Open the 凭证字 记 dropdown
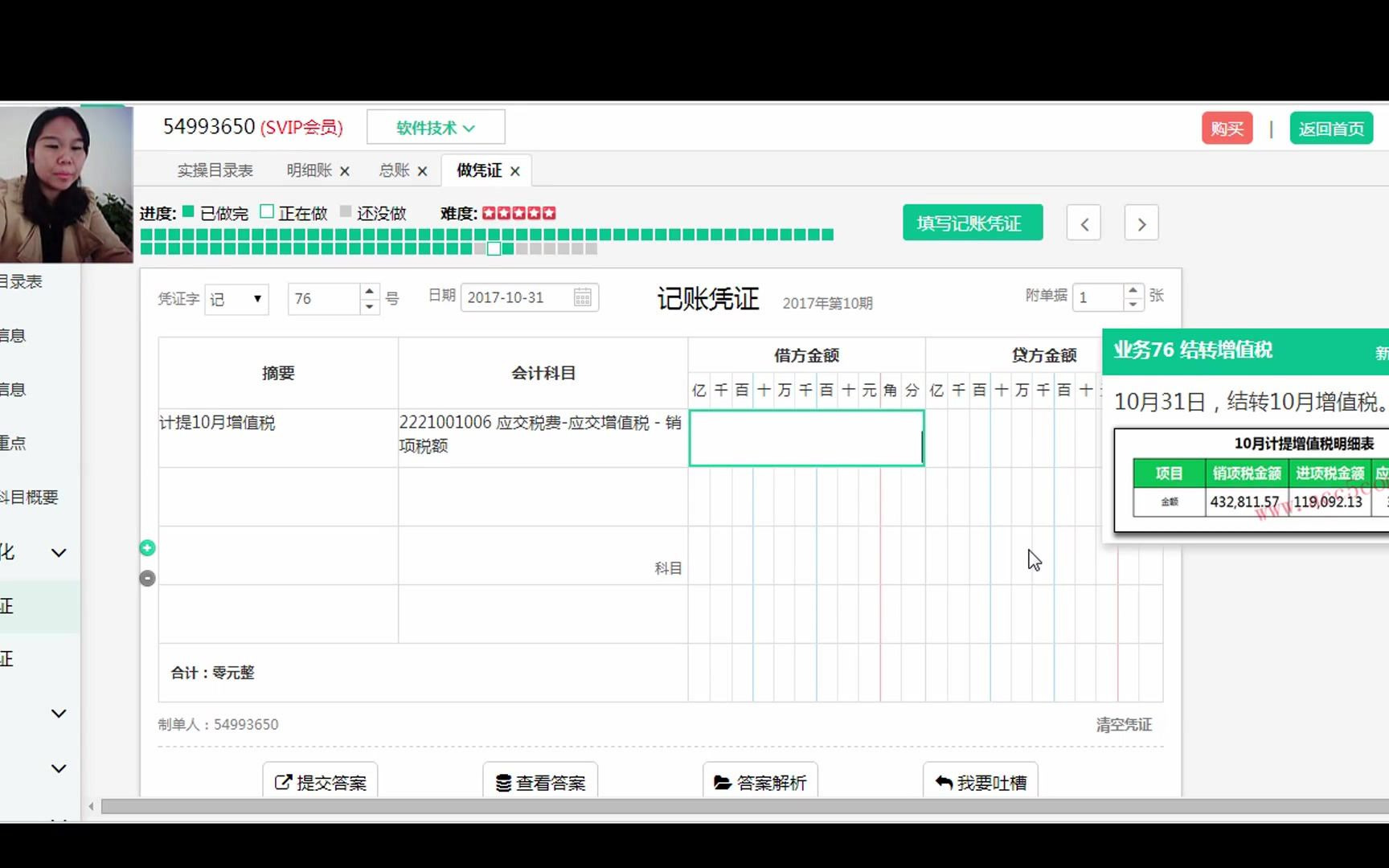The height and width of the screenshot is (868, 1389). click(236, 299)
